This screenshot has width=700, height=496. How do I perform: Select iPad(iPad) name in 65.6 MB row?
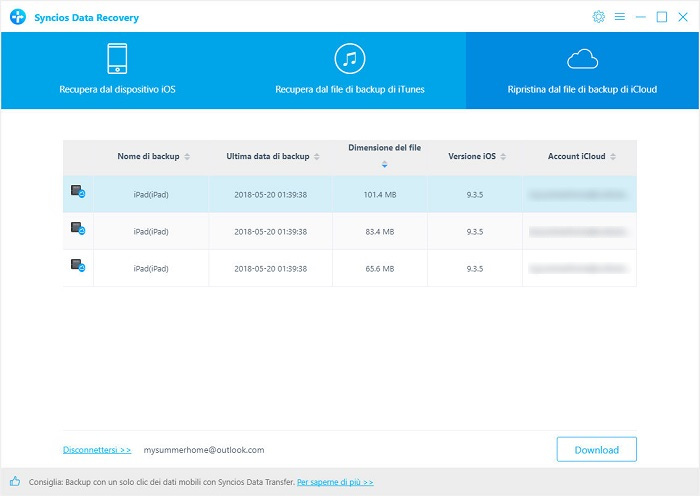pos(151,269)
